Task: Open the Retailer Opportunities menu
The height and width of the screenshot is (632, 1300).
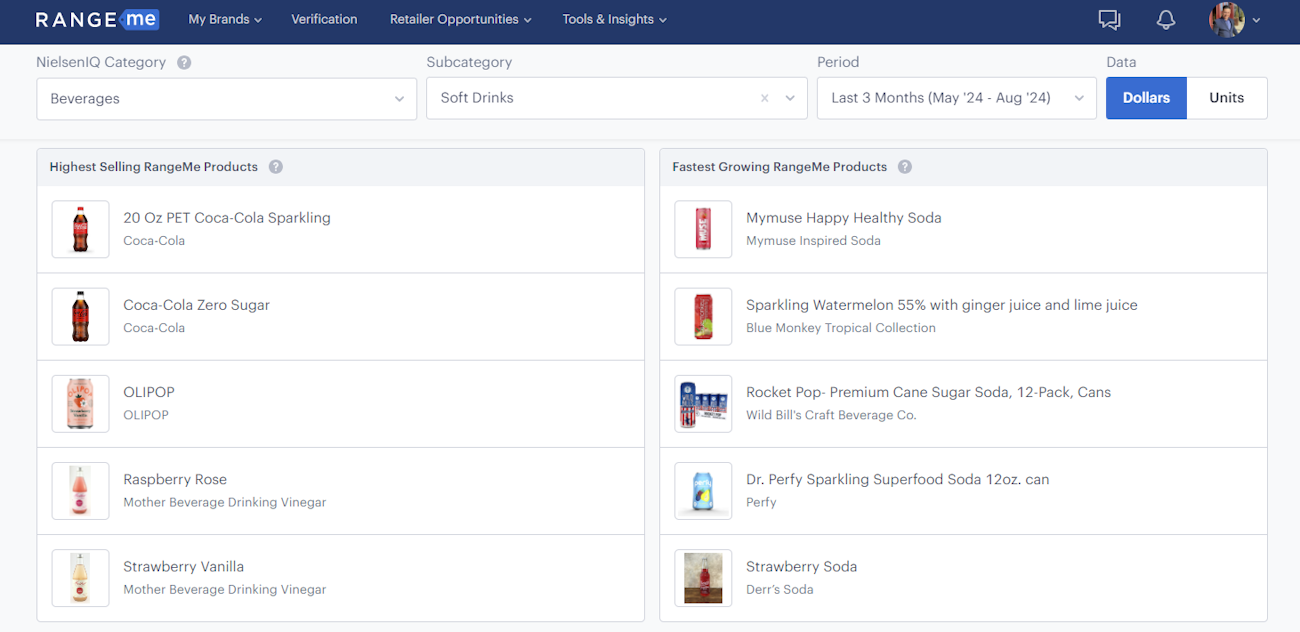Action: 460,19
